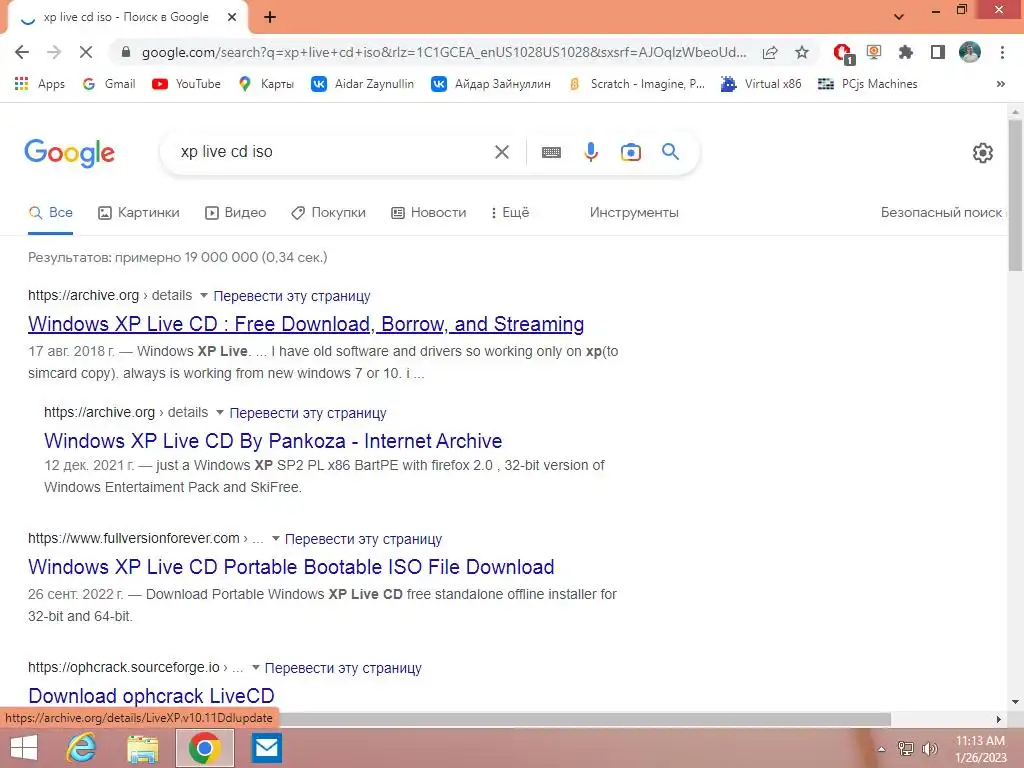Open the YouTube bookmark
Viewport: 1024px width, 768px height.
click(186, 84)
